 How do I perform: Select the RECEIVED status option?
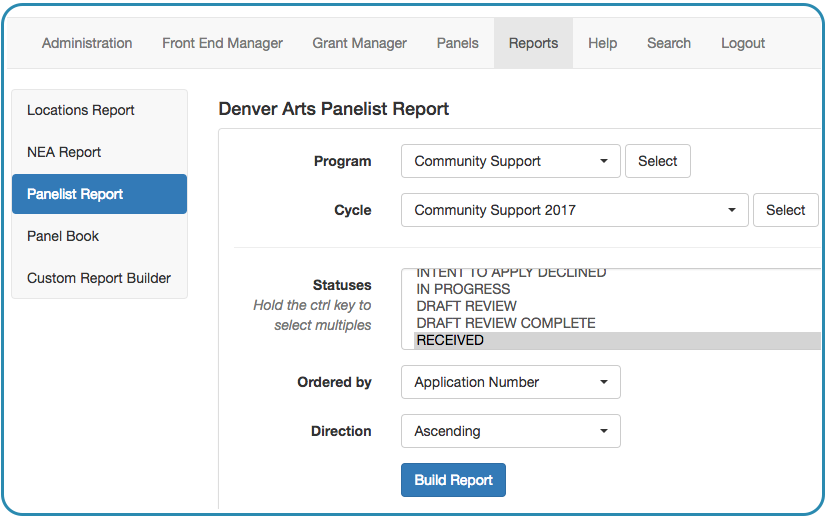pyautogui.click(x=617, y=340)
